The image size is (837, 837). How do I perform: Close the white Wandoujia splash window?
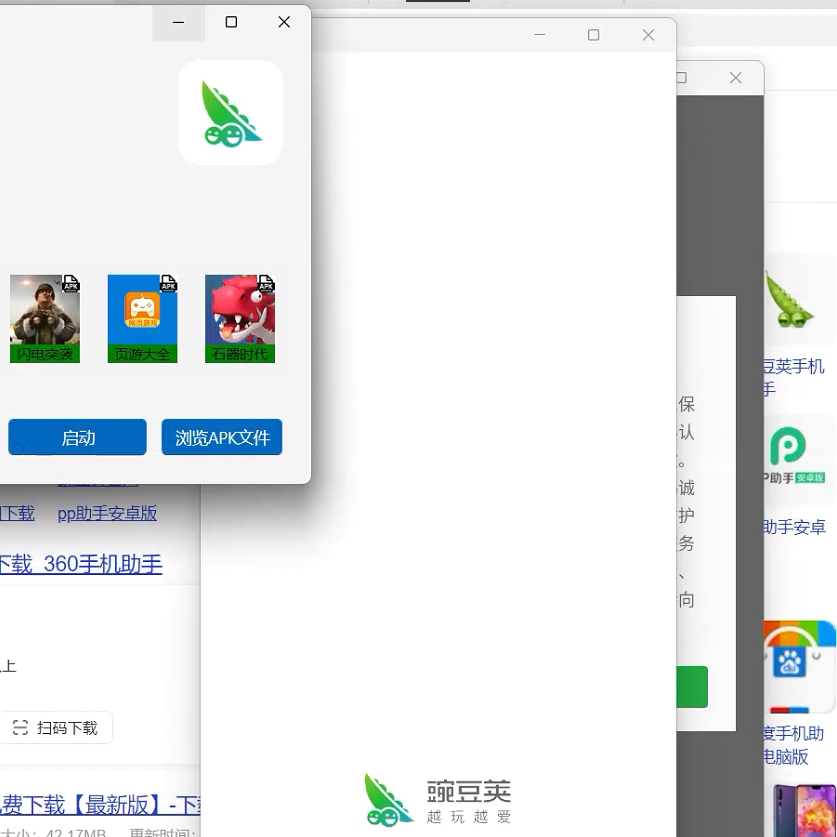648,35
